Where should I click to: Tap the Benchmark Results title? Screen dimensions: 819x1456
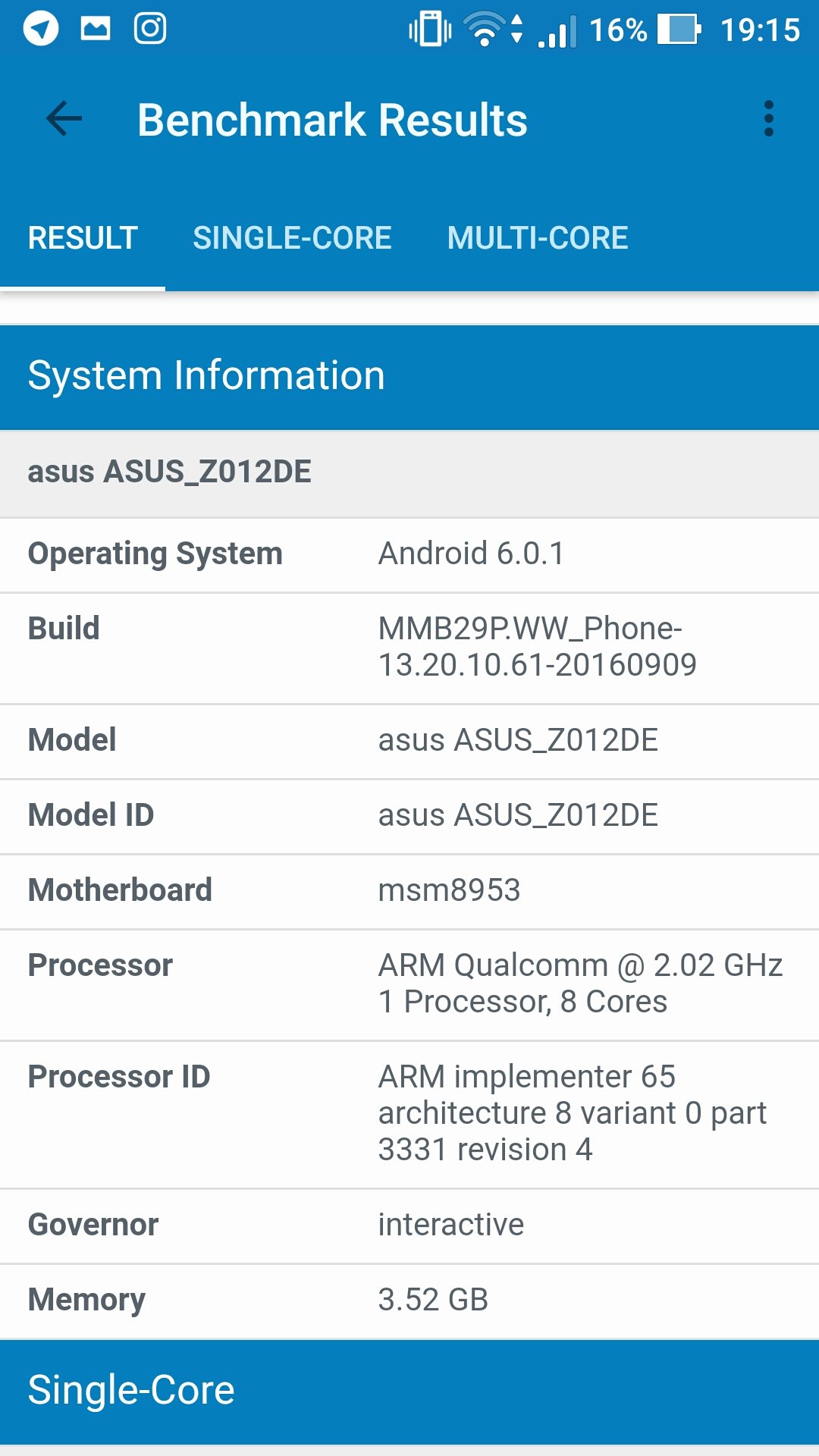tap(332, 120)
